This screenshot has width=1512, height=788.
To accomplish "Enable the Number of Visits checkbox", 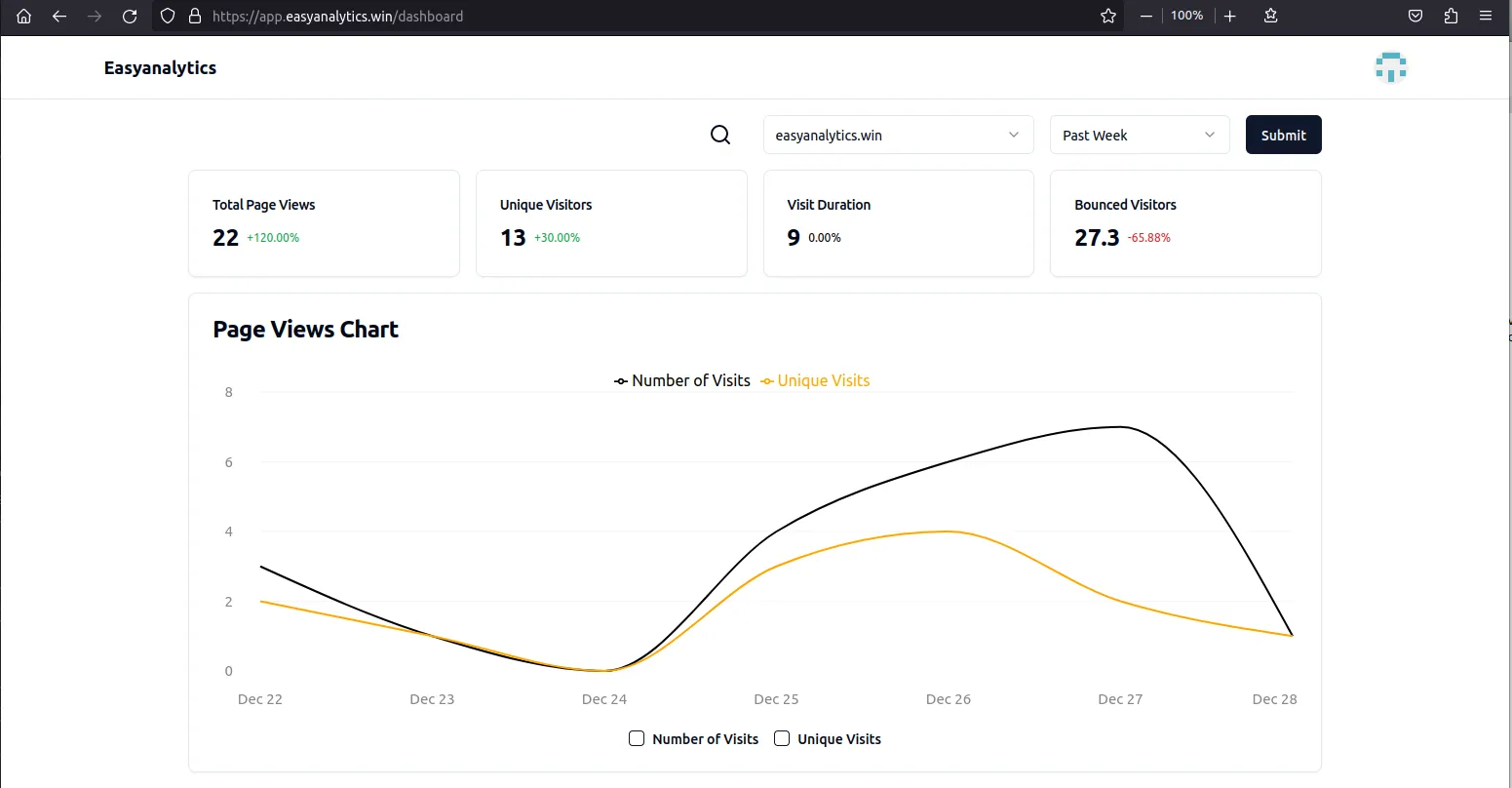I will point(636,738).
